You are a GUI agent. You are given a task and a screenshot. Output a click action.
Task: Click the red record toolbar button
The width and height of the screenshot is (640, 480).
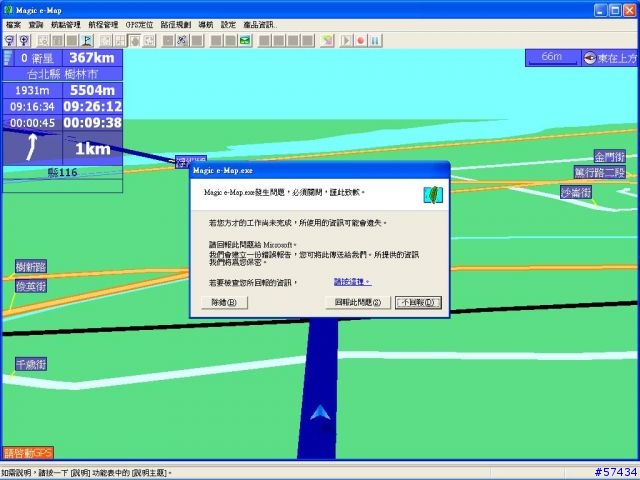(x=360, y=40)
